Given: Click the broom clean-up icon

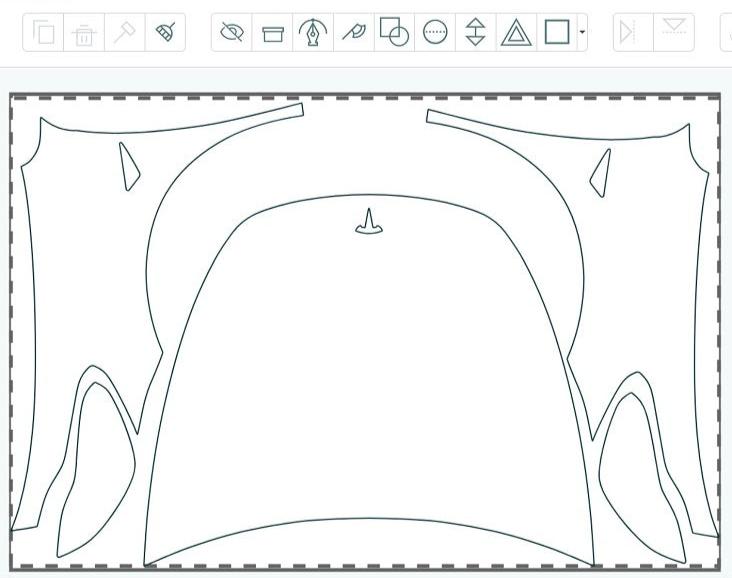Looking at the screenshot, I should (165, 33).
